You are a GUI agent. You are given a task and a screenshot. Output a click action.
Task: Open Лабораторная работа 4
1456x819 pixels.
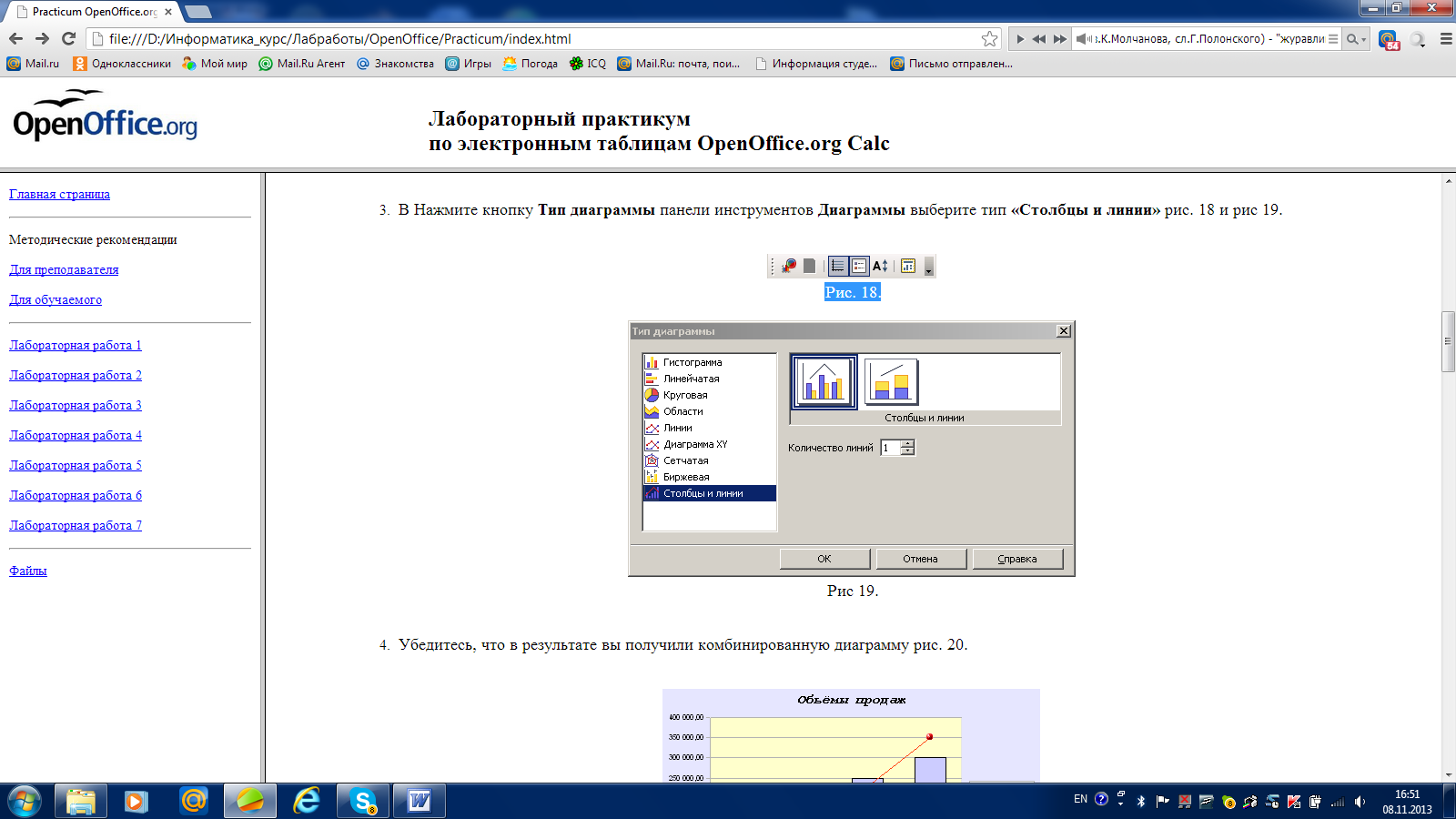(76, 435)
